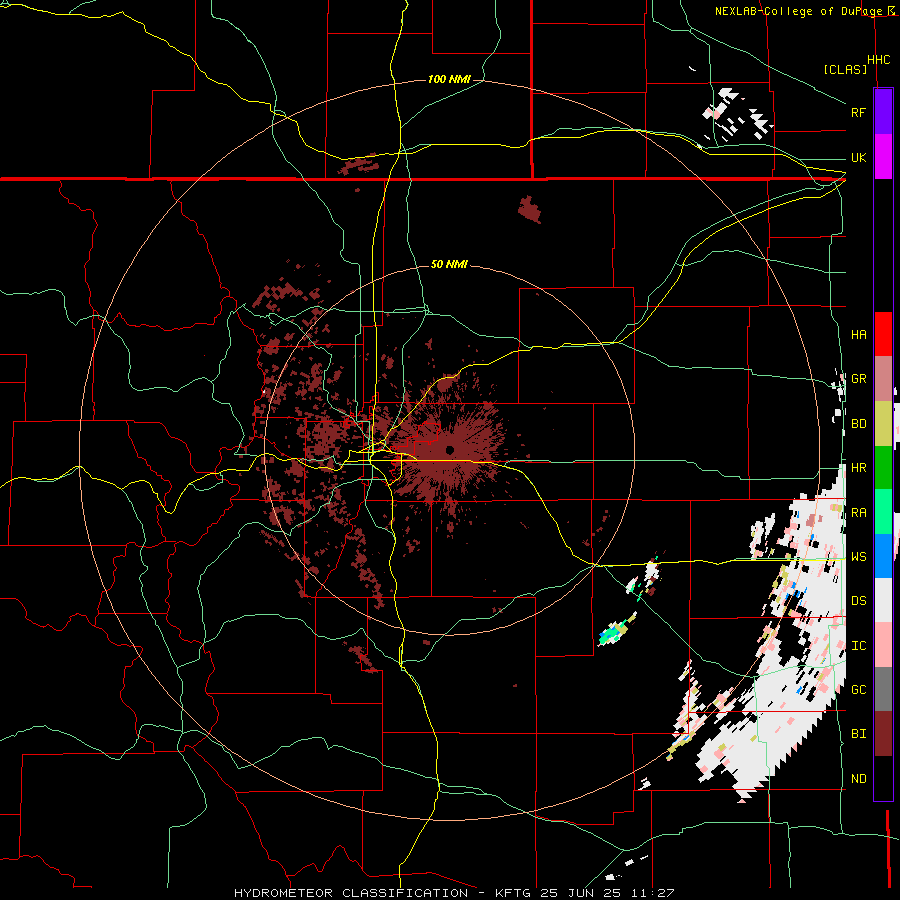The width and height of the screenshot is (900, 900).
Task: Click the HA red legend swatch
Action: tap(883, 334)
